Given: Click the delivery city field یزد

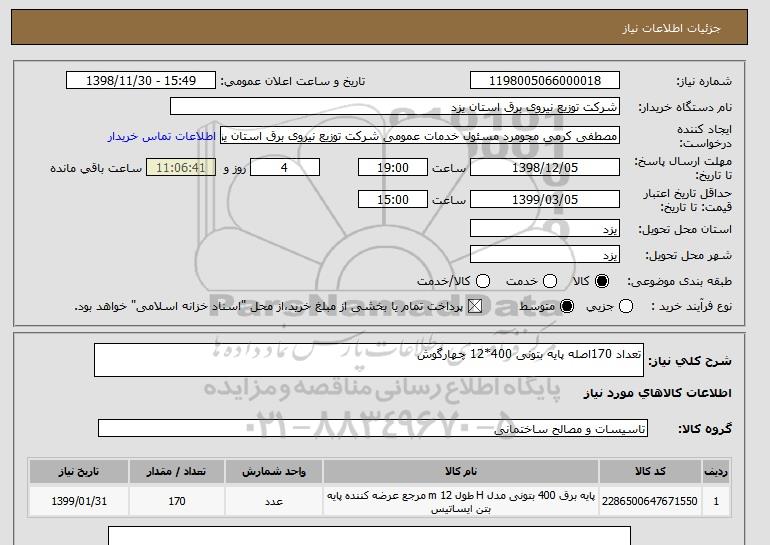Looking at the screenshot, I should [x=545, y=254].
